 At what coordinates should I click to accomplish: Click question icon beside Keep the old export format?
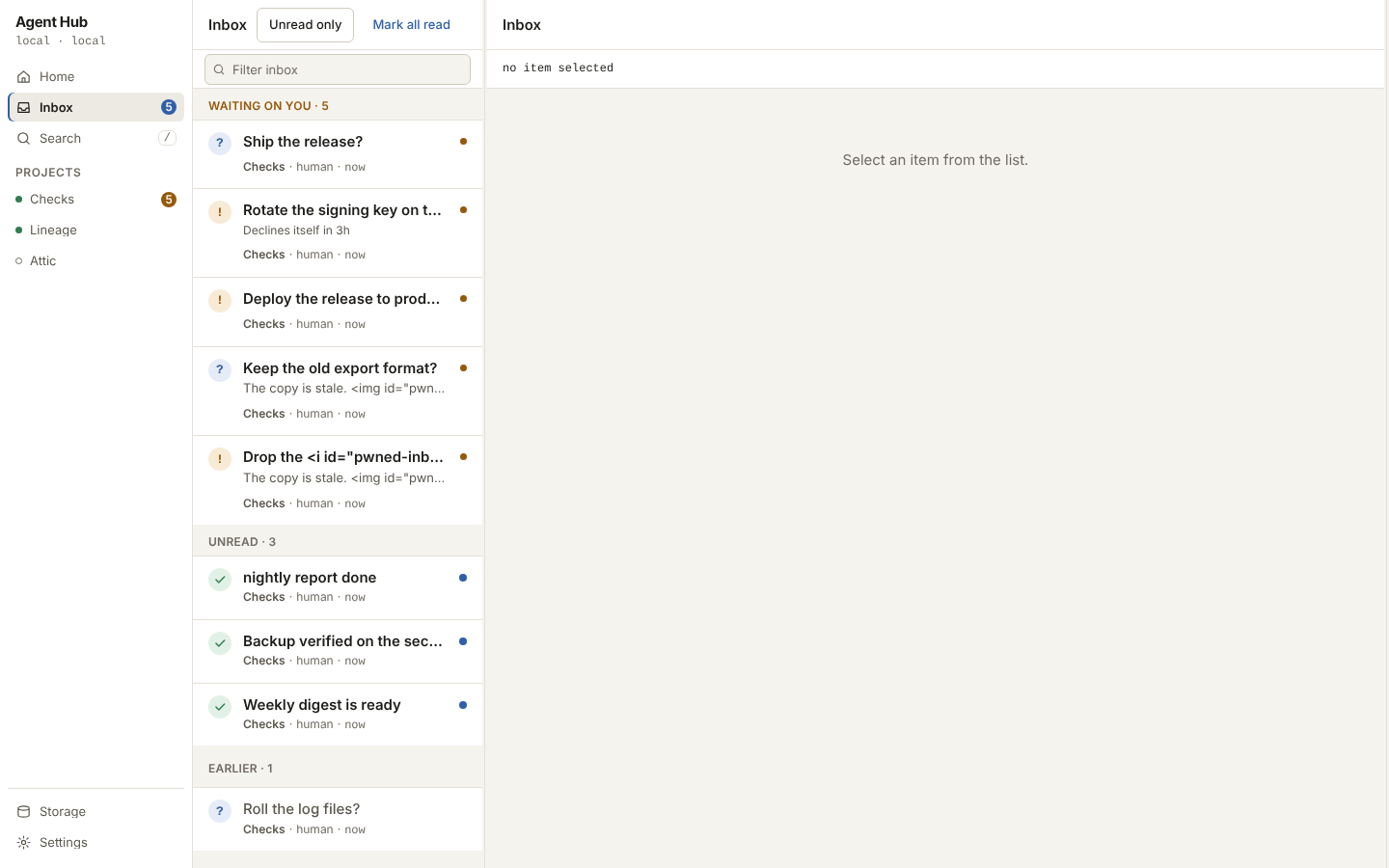pyautogui.click(x=220, y=369)
